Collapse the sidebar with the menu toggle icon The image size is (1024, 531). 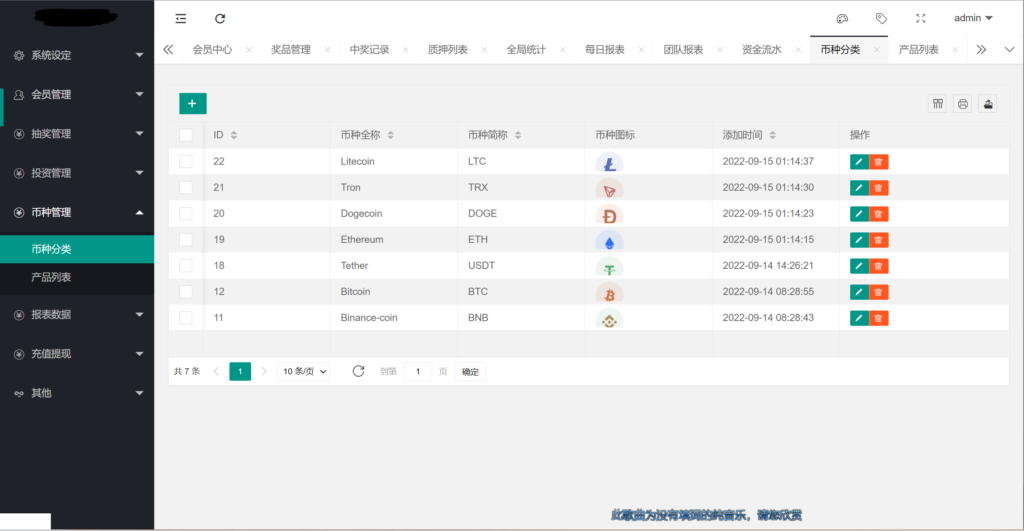click(x=180, y=18)
